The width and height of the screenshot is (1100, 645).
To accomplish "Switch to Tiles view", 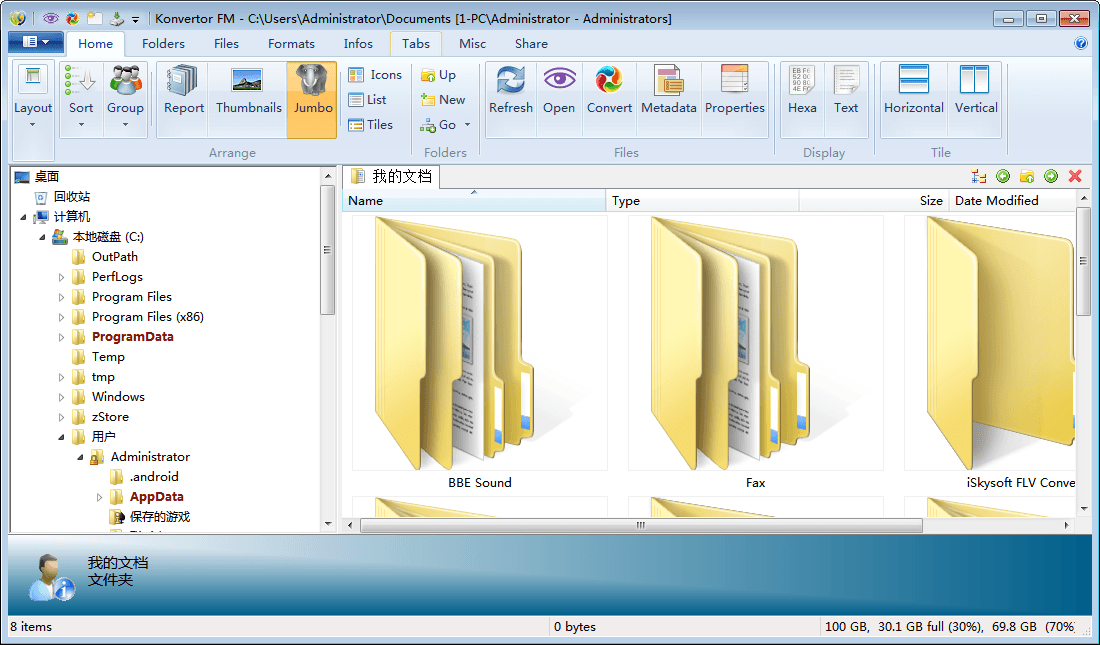I will [369, 125].
